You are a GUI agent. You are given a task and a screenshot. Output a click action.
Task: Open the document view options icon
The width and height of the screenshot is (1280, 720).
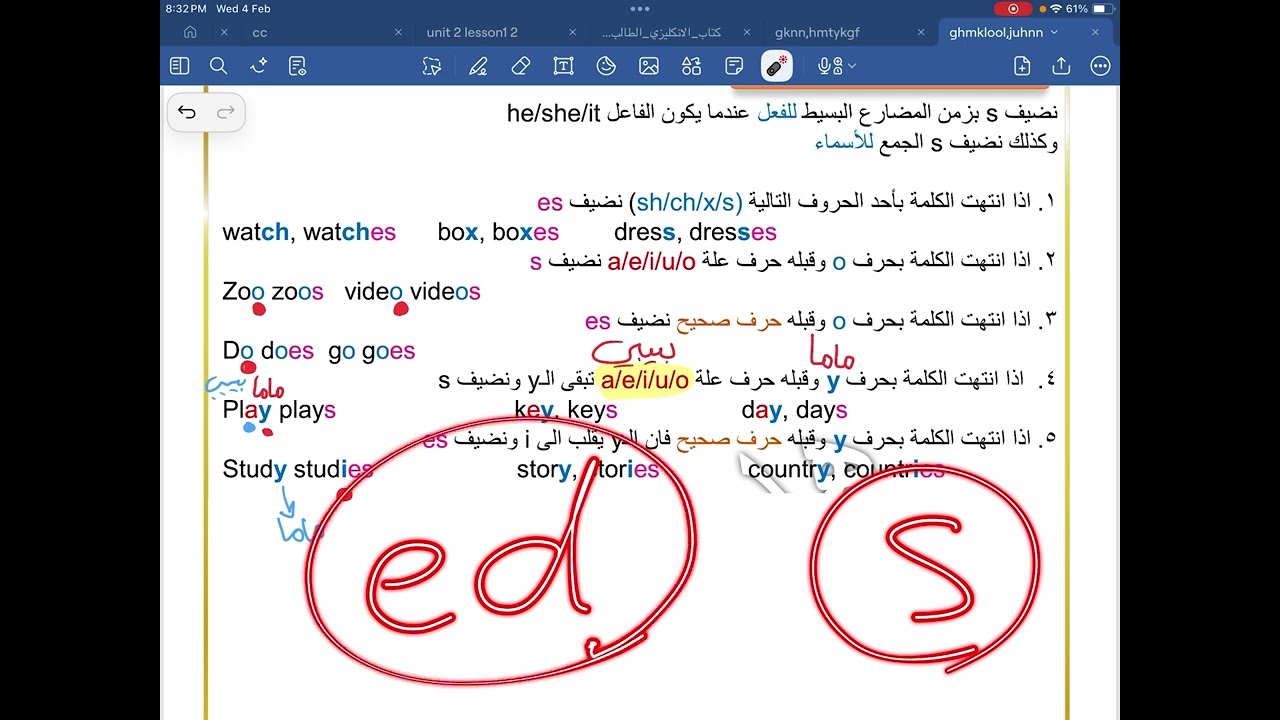tap(297, 66)
